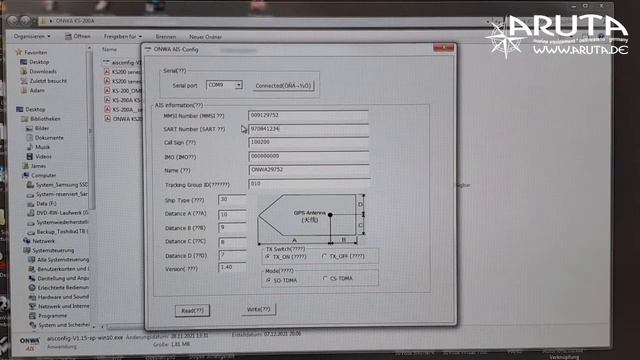Open the Organisieren menu in Explorer

click(32, 36)
